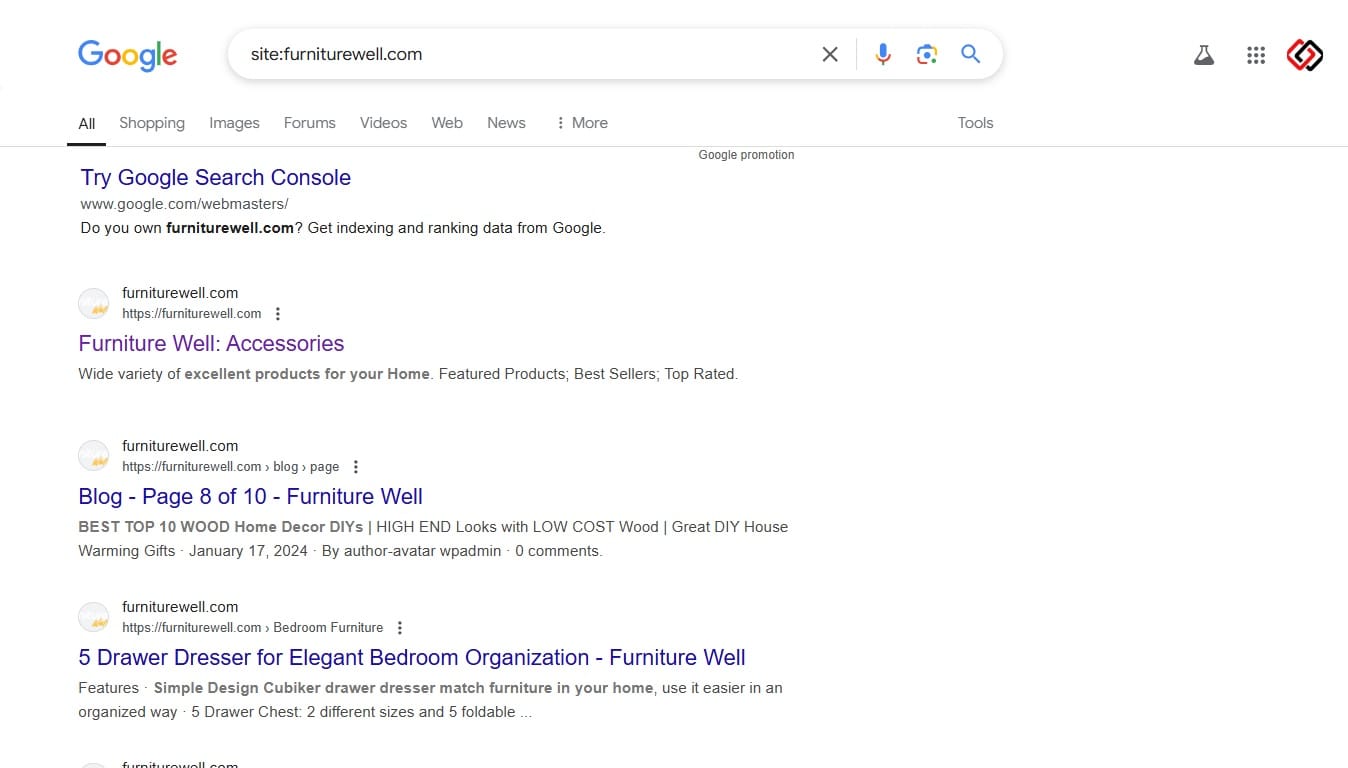
Task: Open three-dot menu for Bedroom Furniture result
Action: pyautogui.click(x=399, y=628)
